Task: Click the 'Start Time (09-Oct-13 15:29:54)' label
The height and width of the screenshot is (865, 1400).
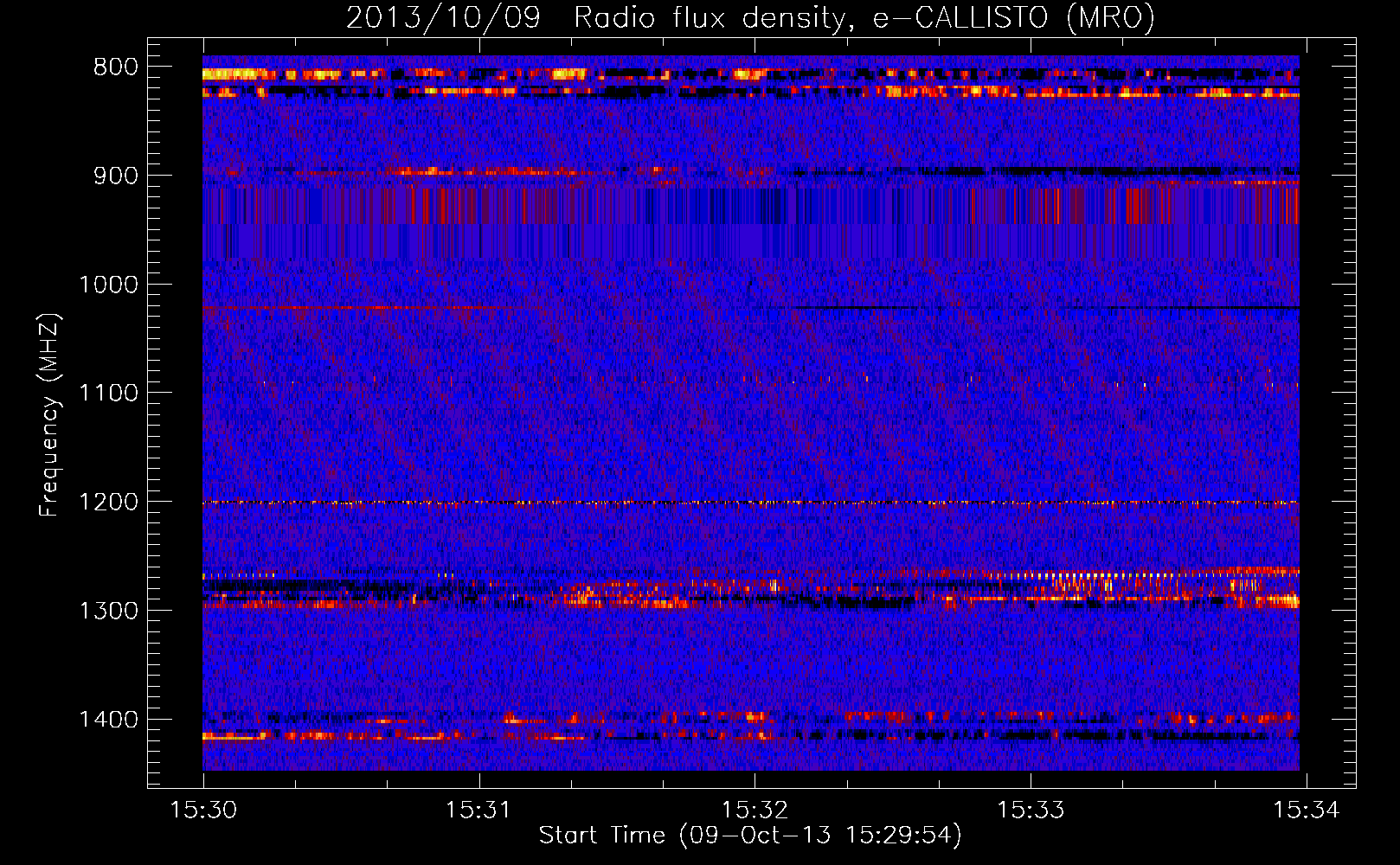Action: (750, 836)
